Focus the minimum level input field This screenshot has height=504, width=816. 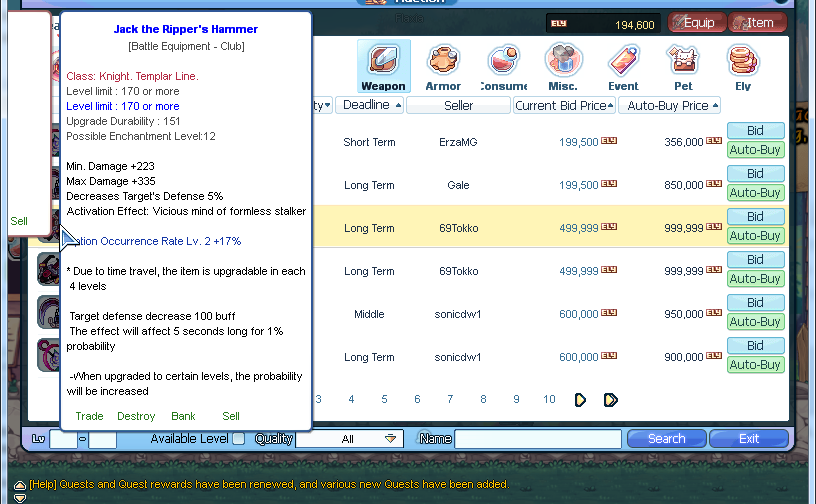[x=63, y=439]
